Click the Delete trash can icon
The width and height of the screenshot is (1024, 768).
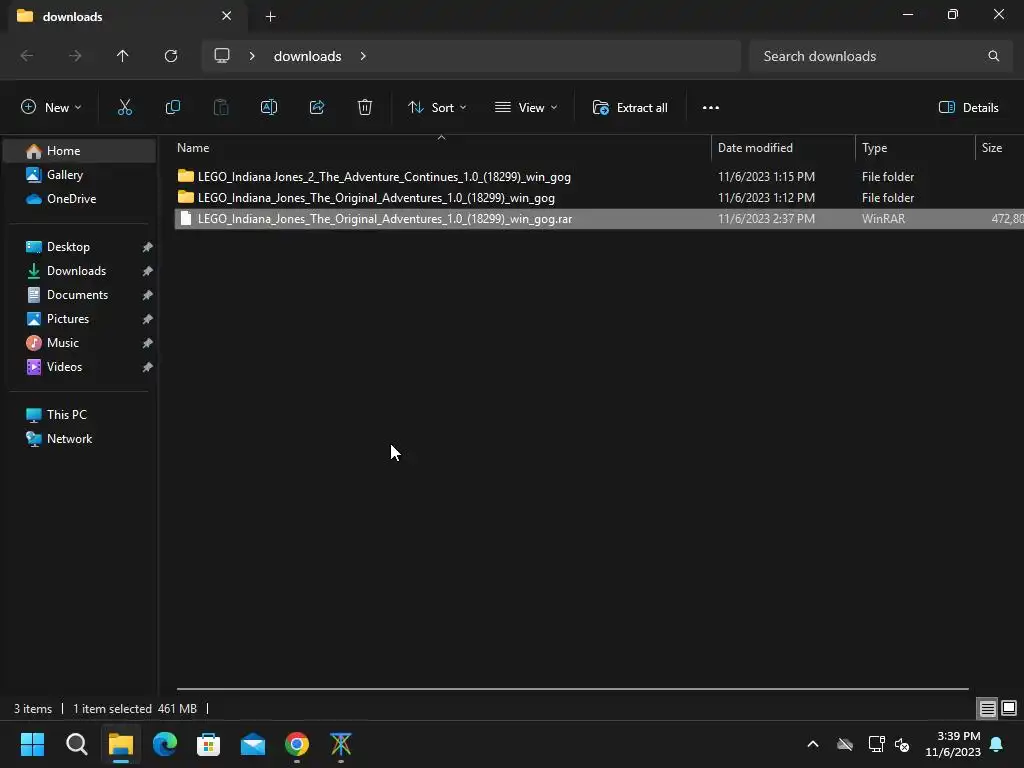point(365,108)
